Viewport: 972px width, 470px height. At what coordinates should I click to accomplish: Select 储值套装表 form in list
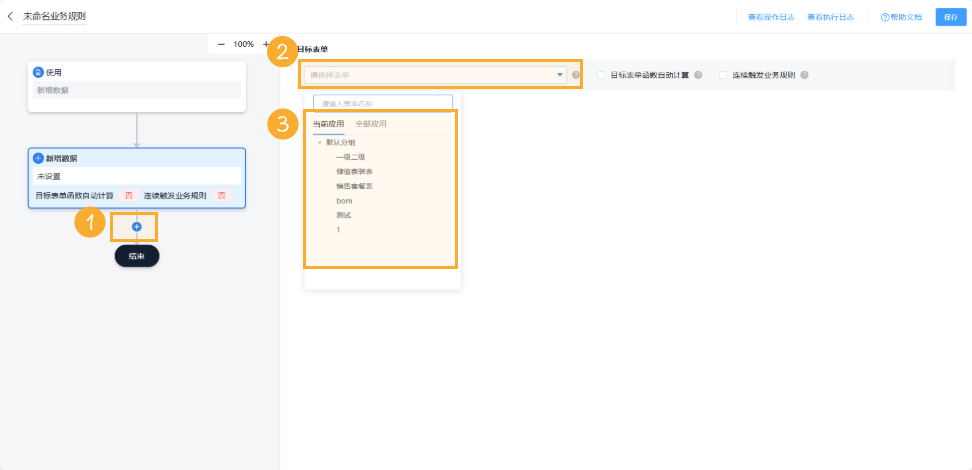pos(354,171)
